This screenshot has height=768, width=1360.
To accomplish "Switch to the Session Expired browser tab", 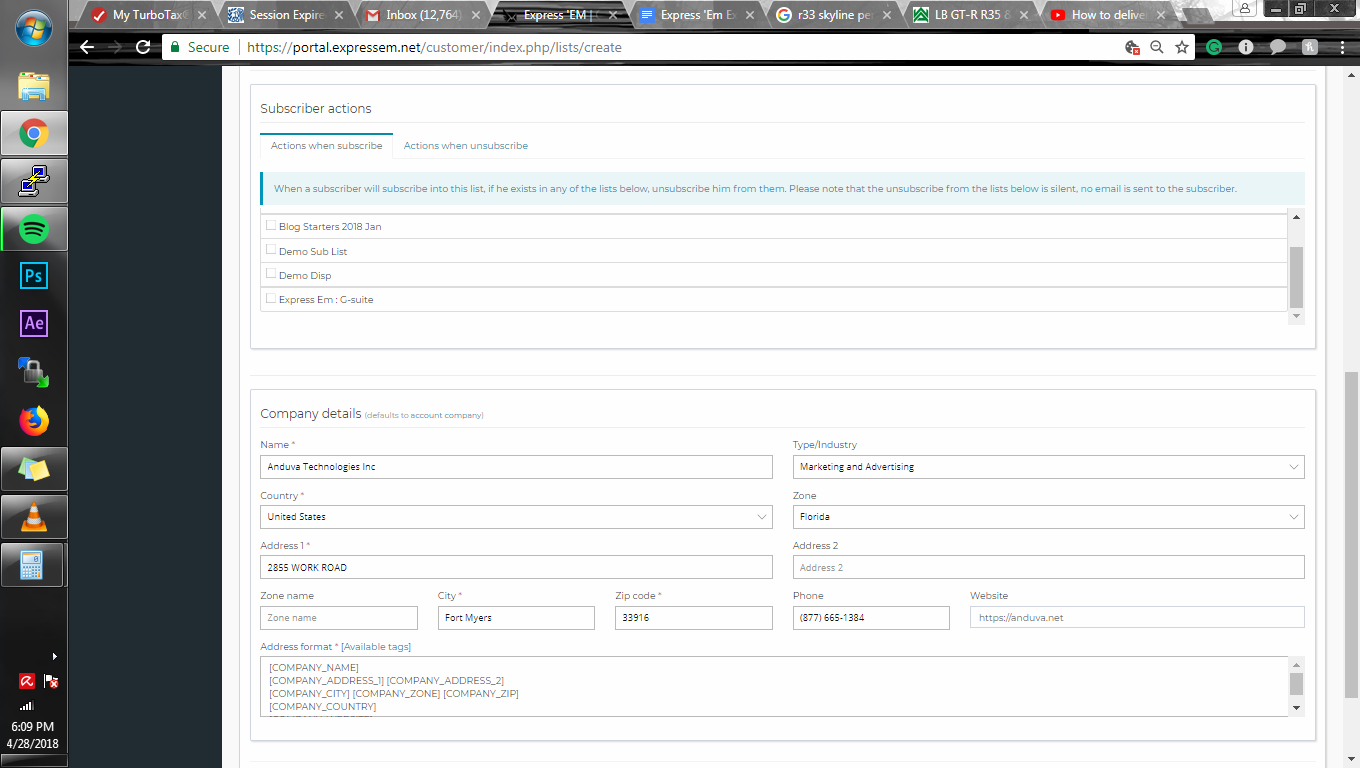I will [285, 15].
